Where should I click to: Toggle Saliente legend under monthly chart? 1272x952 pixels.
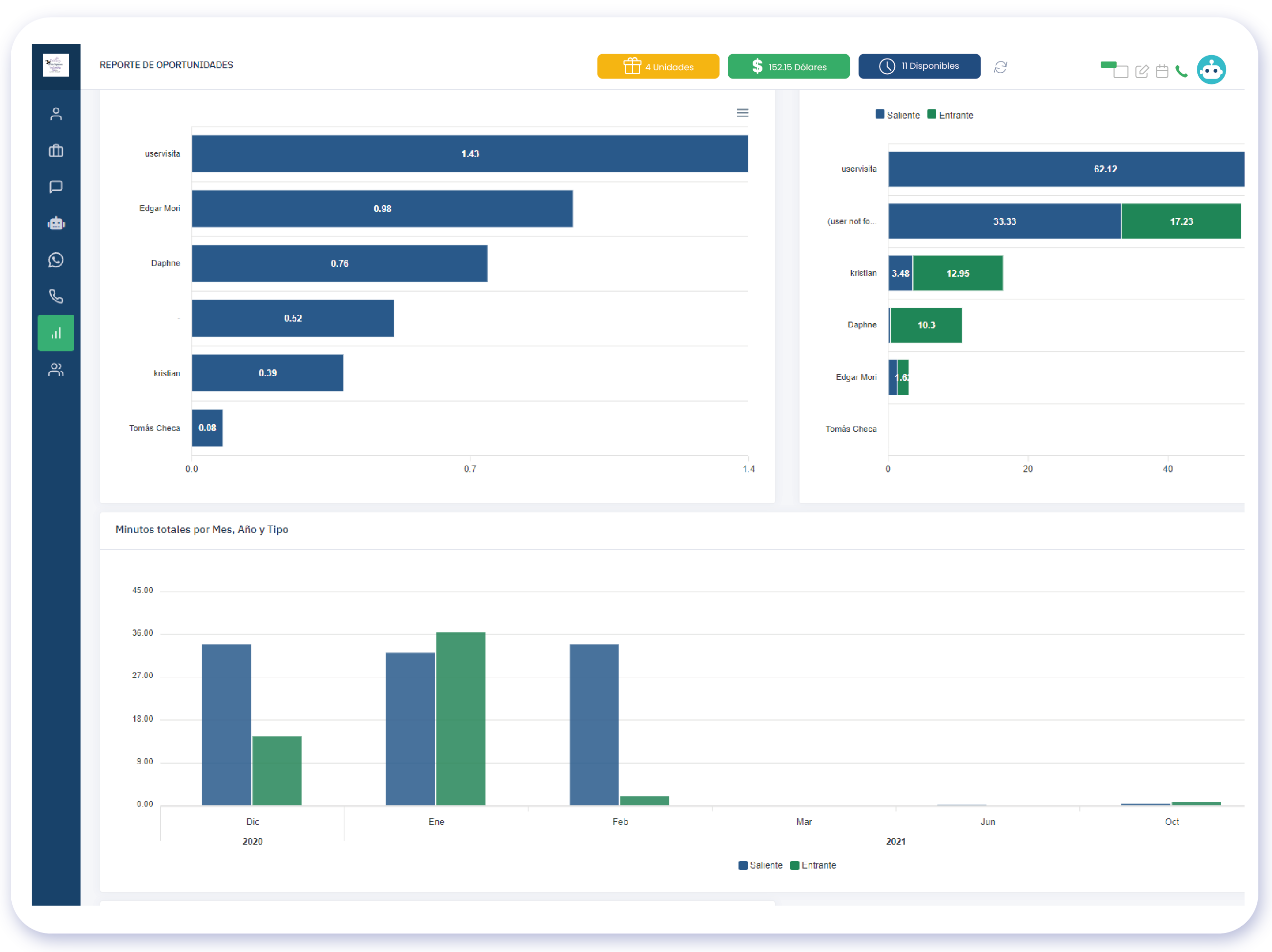pyautogui.click(x=760, y=865)
